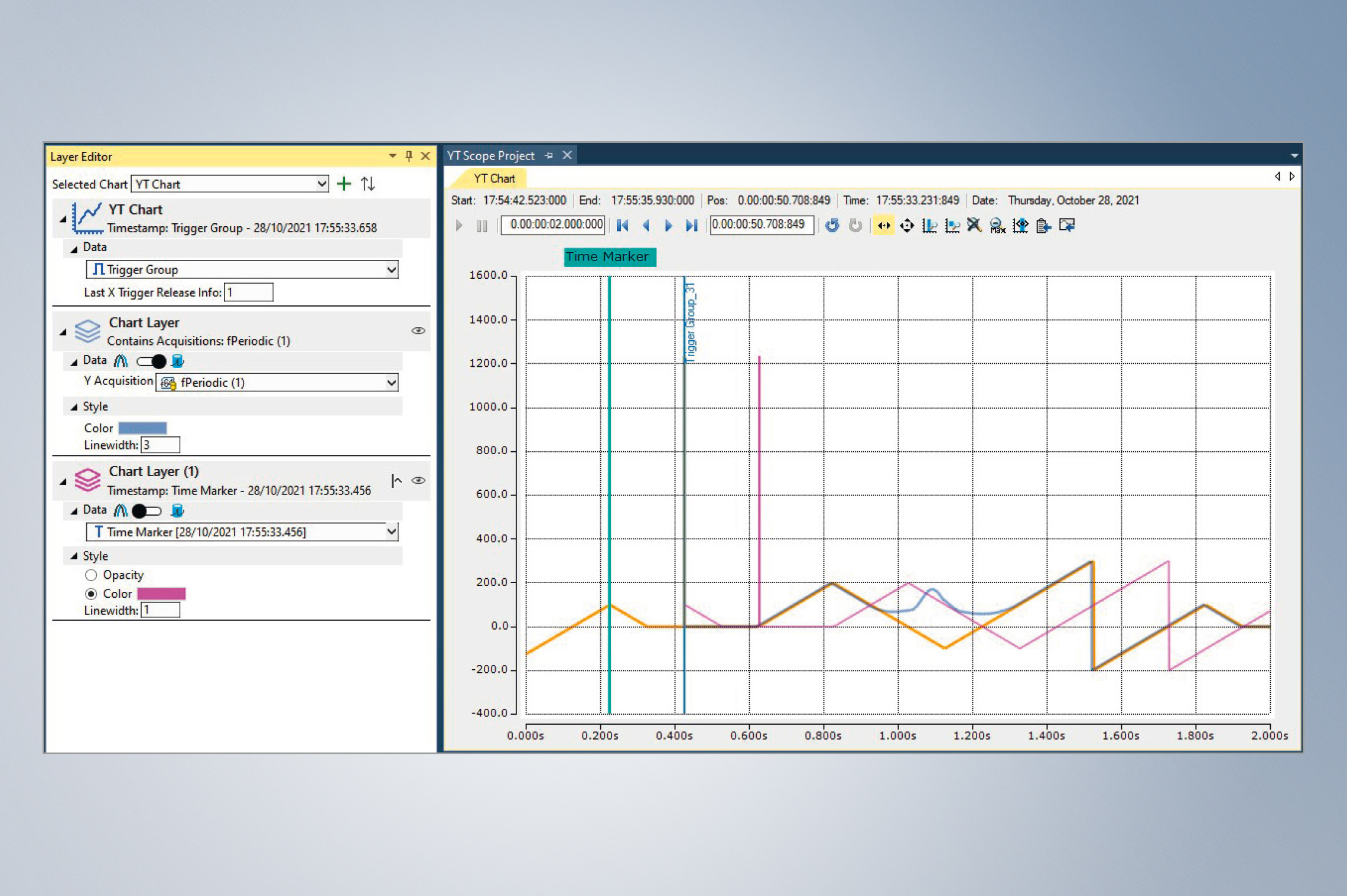Click the blue undo zoom arrow

832,225
